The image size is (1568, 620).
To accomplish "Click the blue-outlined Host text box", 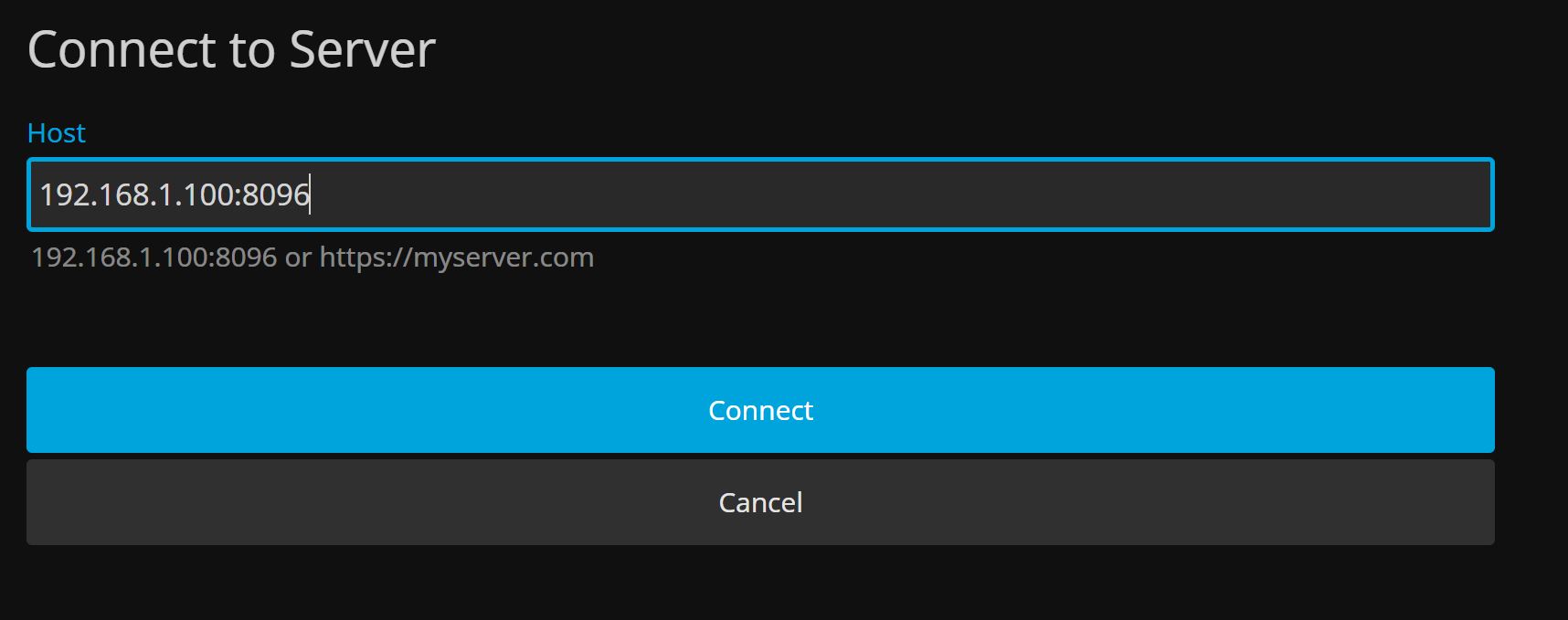I will pyautogui.click(x=760, y=194).
